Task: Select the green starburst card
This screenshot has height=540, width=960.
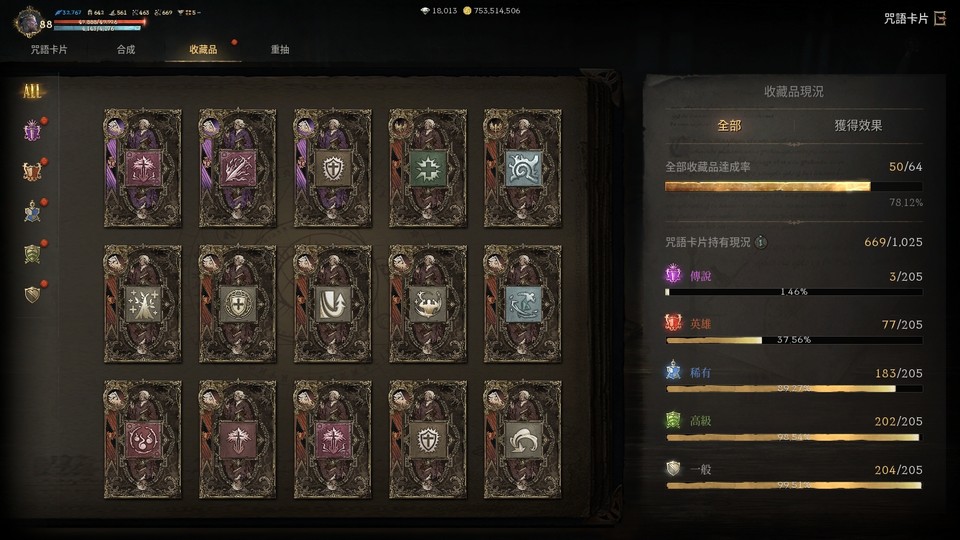Action: [427, 168]
